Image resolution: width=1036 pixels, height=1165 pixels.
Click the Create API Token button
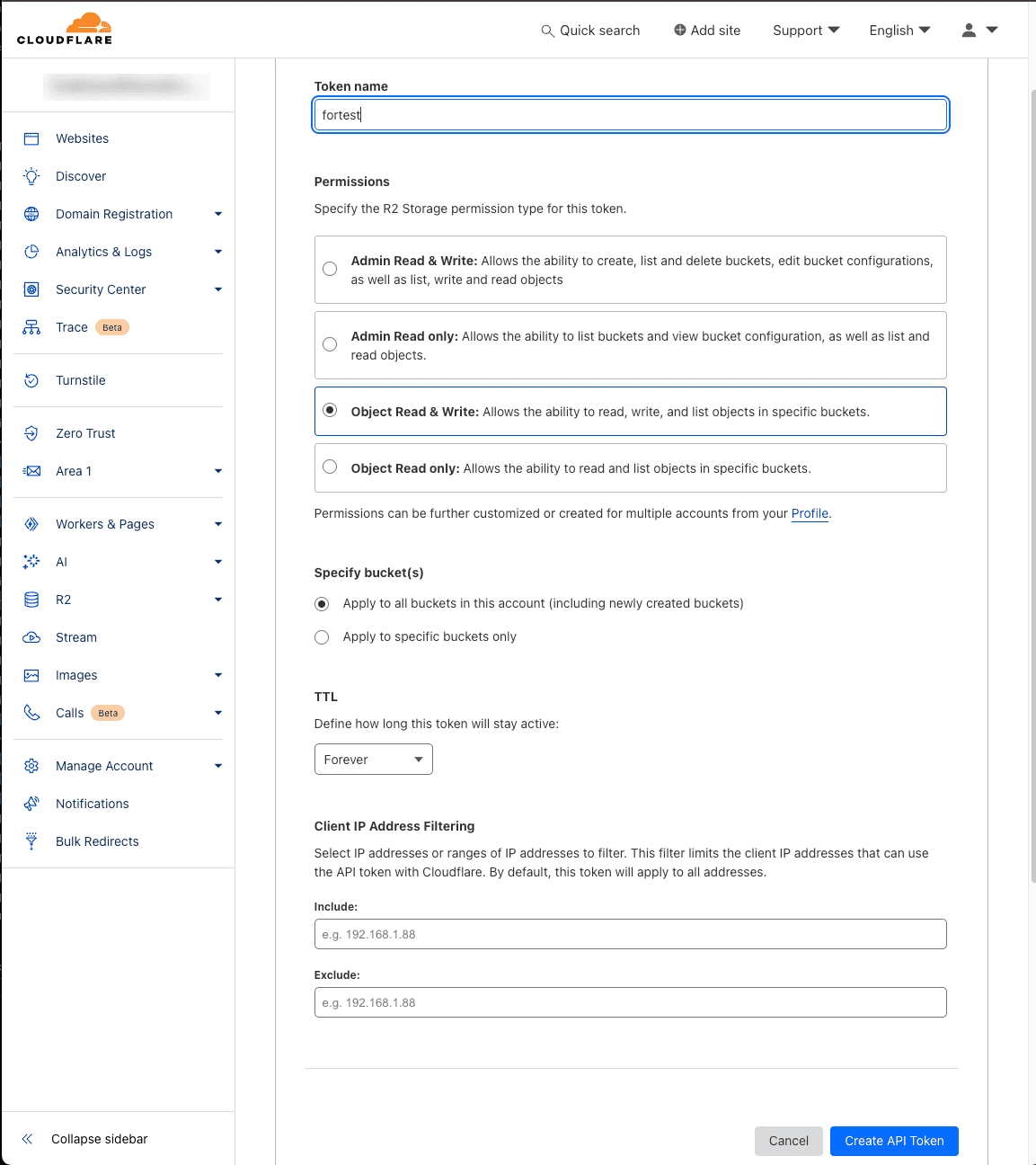(x=894, y=1141)
